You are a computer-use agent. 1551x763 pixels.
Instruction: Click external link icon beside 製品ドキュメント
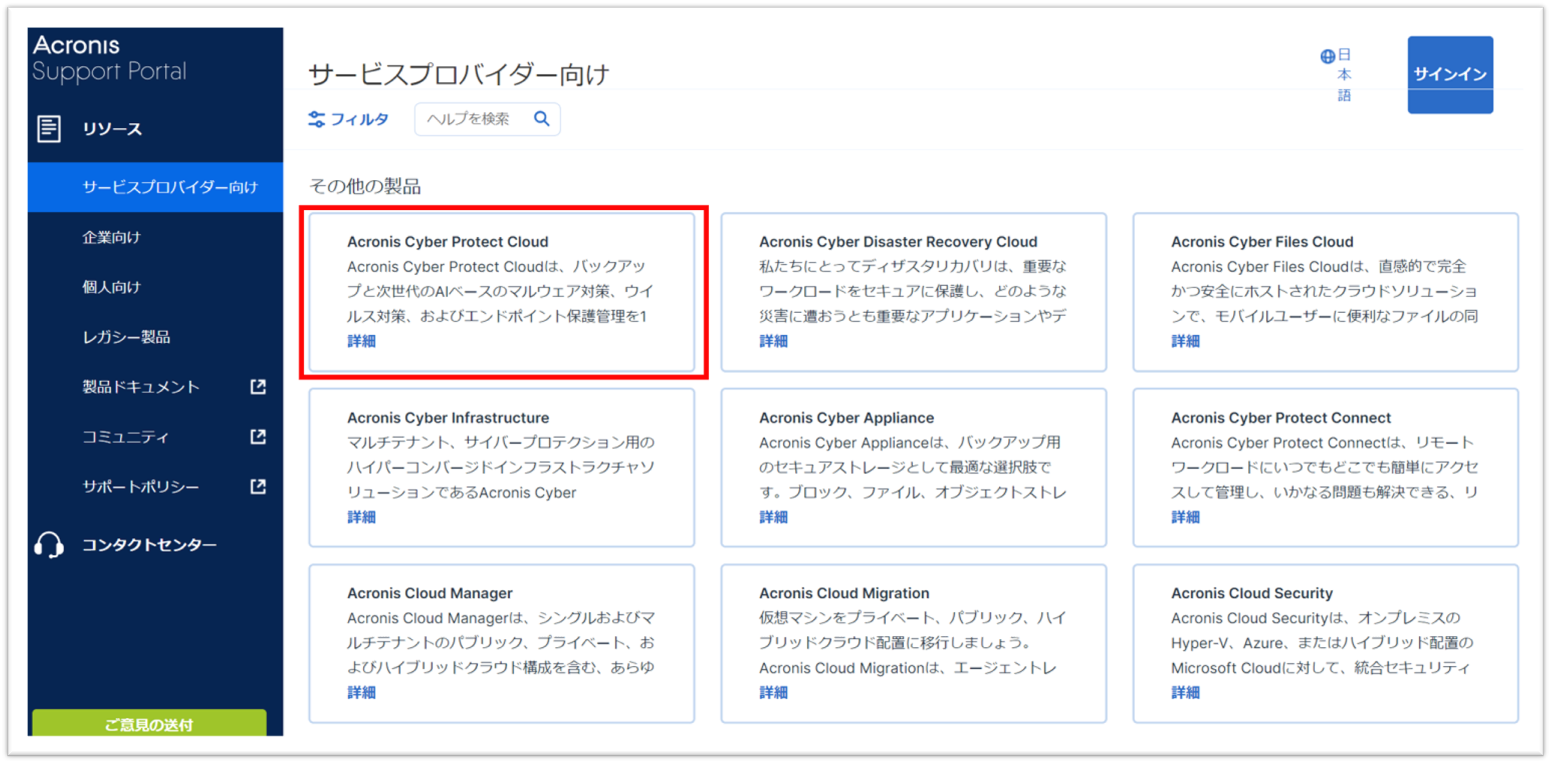(x=258, y=387)
